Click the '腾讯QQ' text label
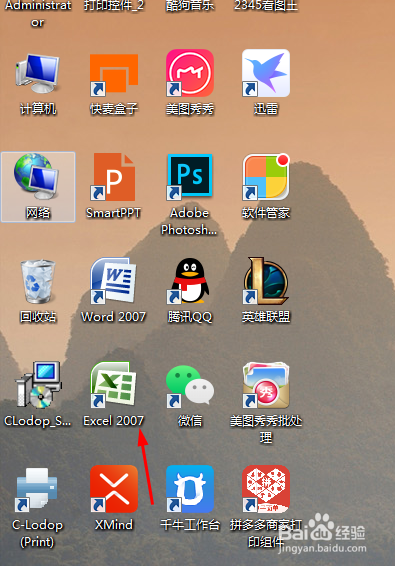 pyautogui.click(x=190, y=317)
